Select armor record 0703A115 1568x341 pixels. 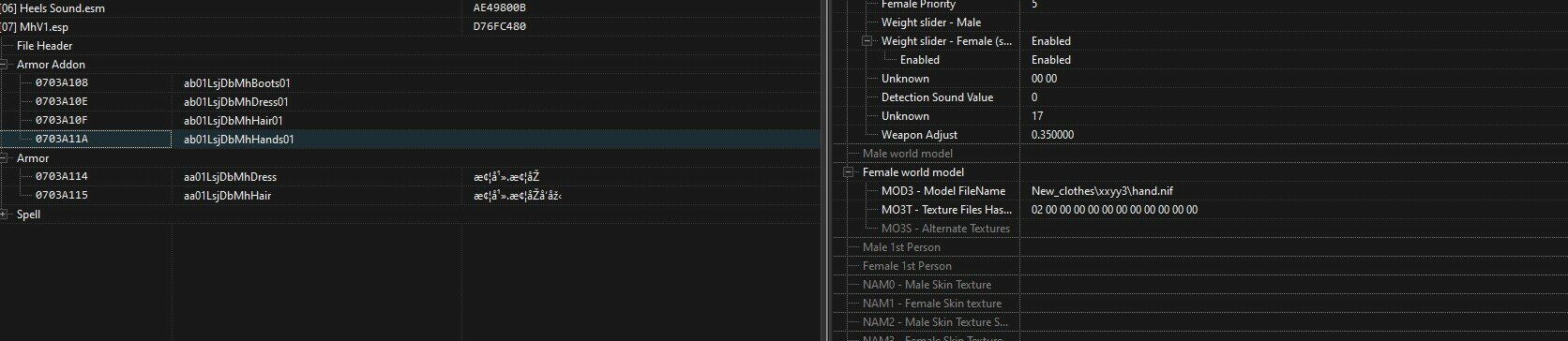click(62, 196)
